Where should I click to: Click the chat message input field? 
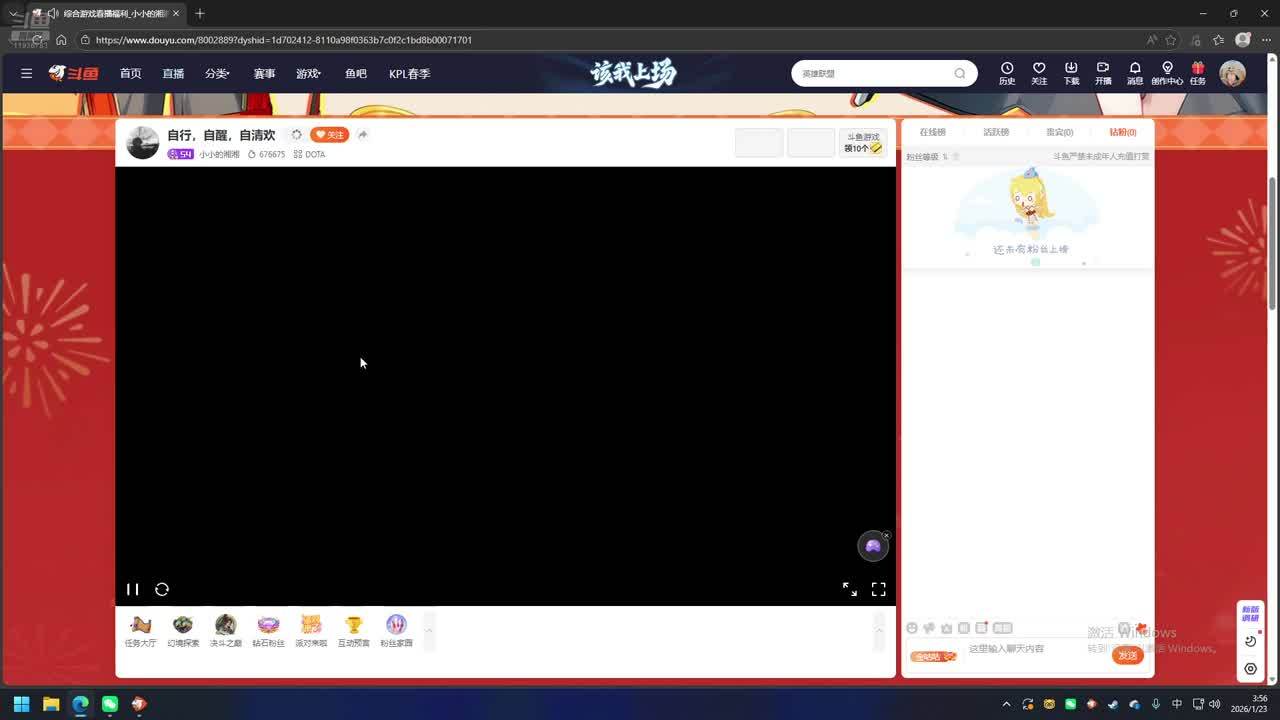1035,649
